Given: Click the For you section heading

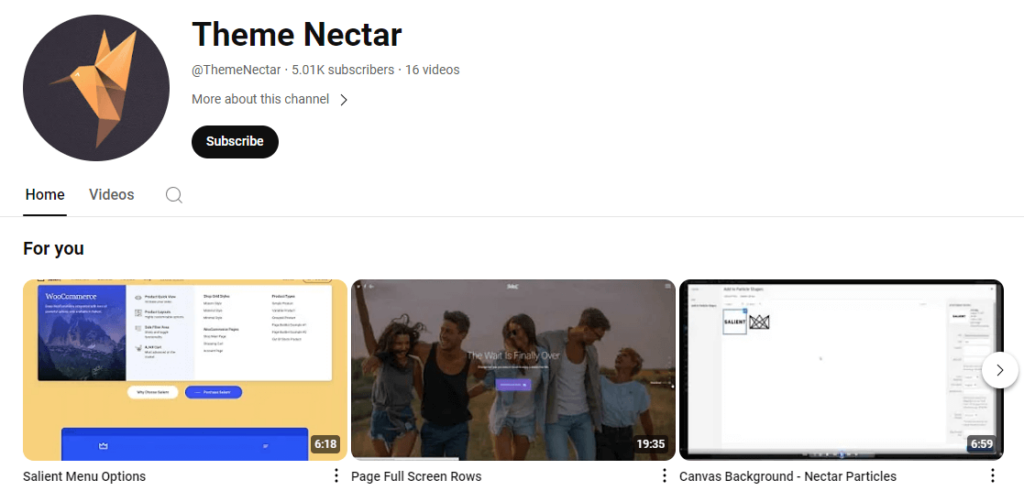Looking at the screenshot, I should (x=54, y=249).
